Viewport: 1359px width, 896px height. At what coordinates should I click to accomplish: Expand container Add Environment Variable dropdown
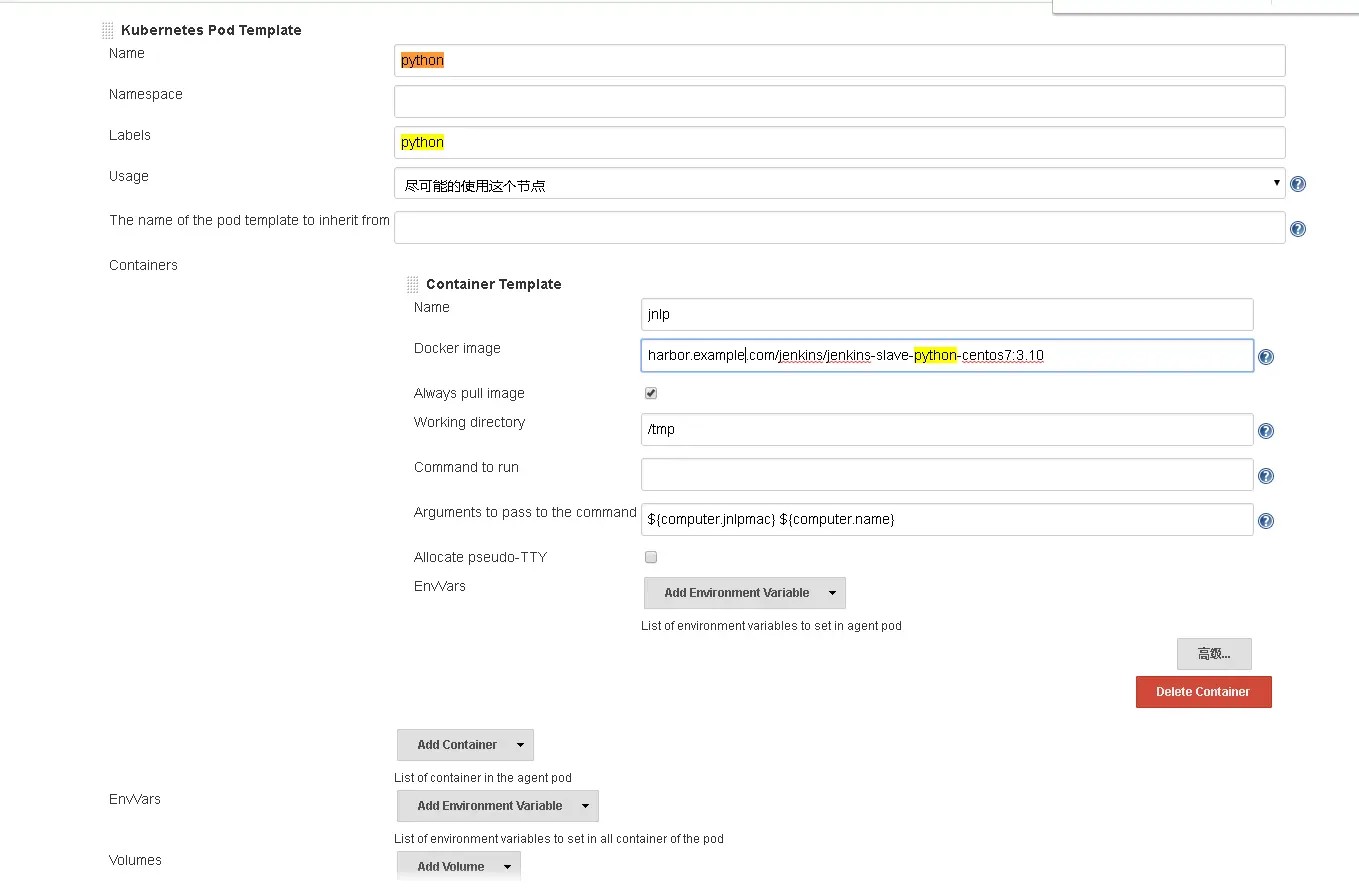(x=745, y=593)
